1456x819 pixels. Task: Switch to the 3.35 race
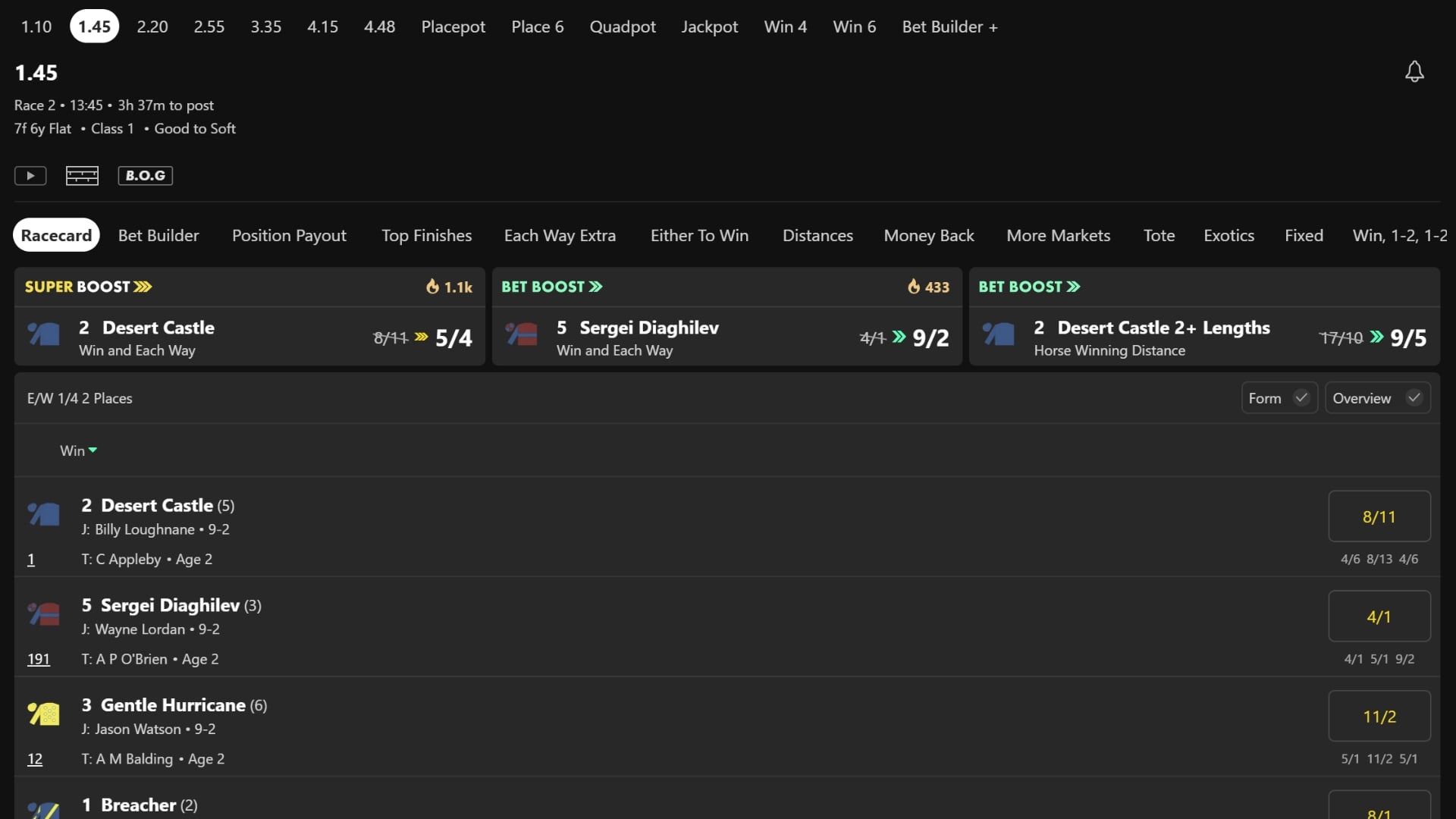tap(266, 27)
